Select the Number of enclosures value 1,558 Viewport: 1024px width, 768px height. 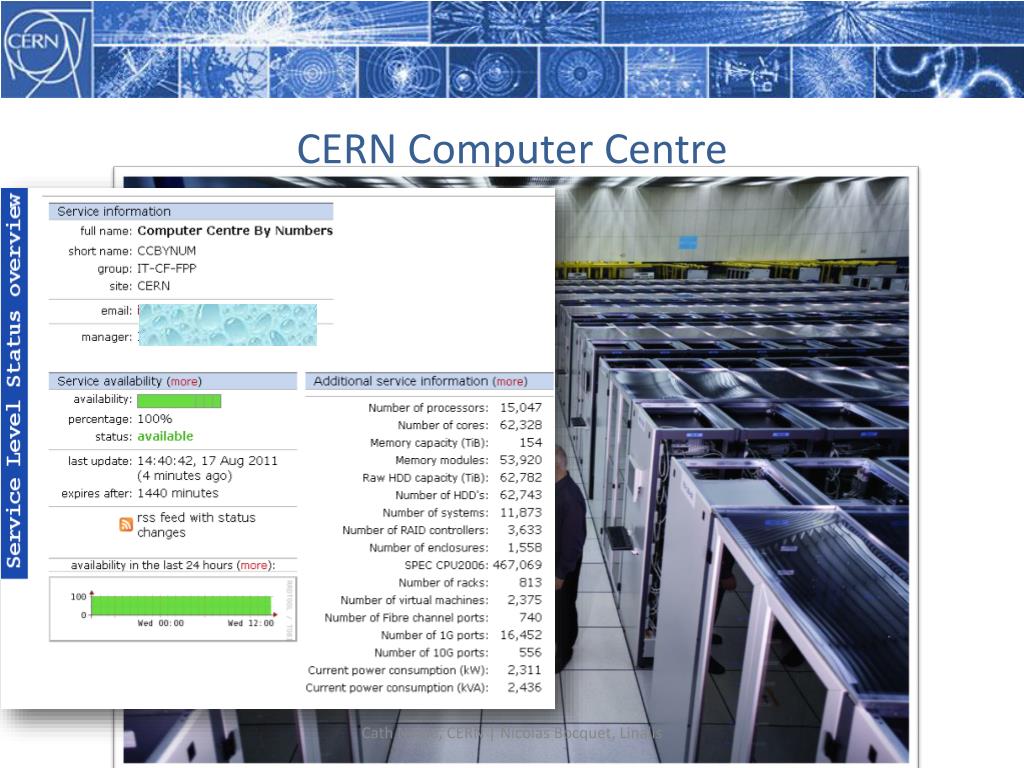525,548
